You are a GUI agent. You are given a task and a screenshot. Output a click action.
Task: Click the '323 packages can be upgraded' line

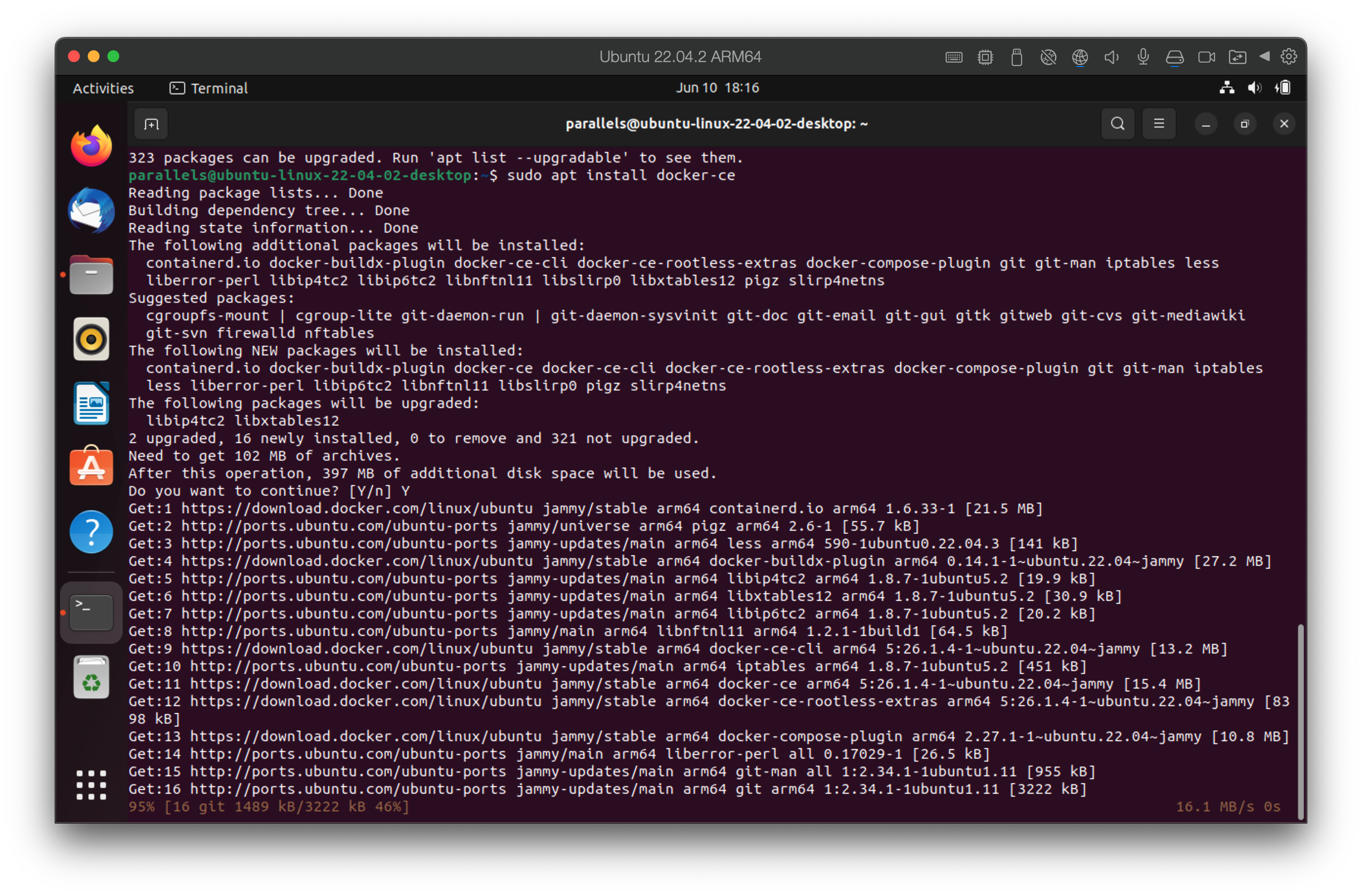(x=436, y=157)
